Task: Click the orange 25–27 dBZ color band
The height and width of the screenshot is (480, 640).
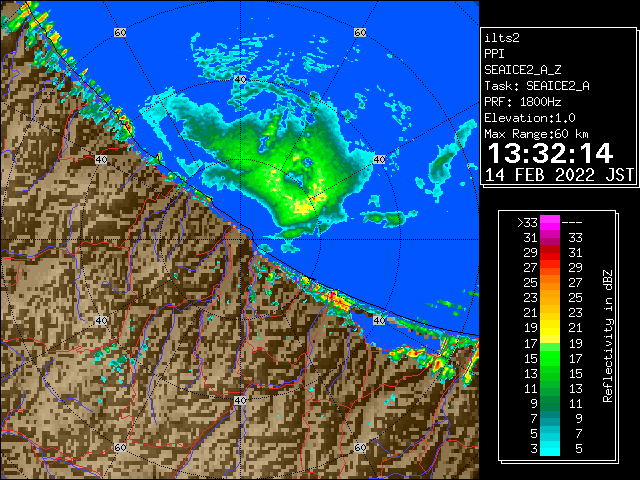Action: coord(550,283)
